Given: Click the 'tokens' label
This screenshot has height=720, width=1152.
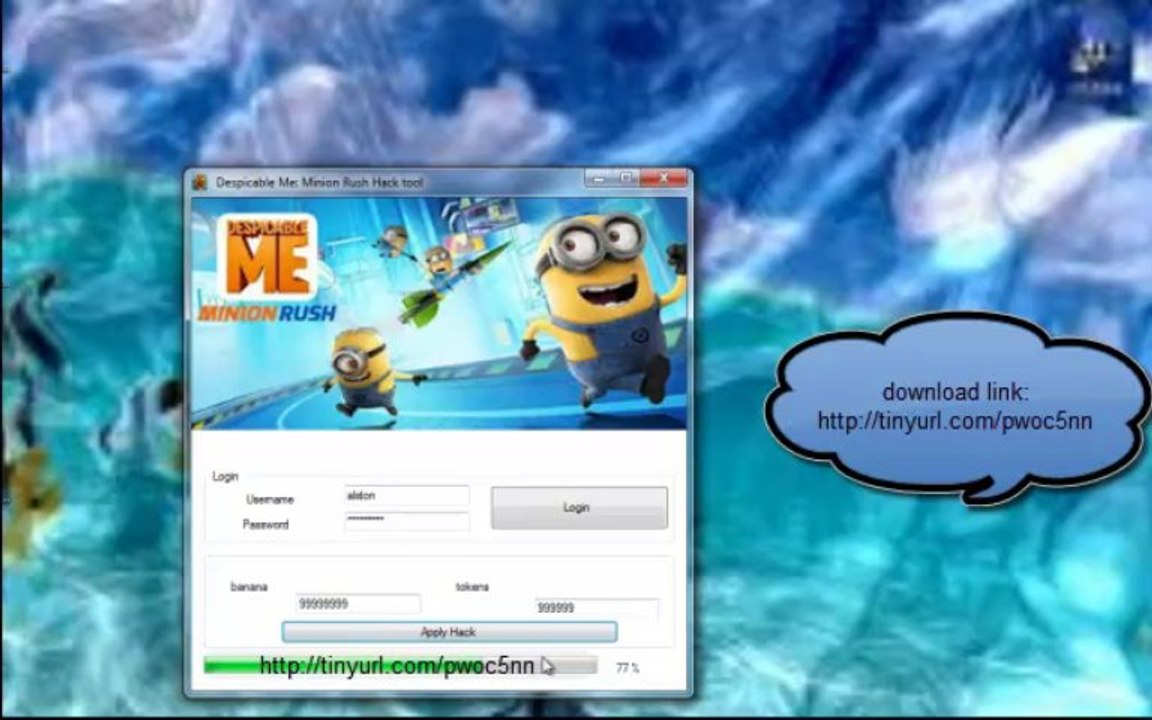Looking at the screenshot, I should 472,587.
